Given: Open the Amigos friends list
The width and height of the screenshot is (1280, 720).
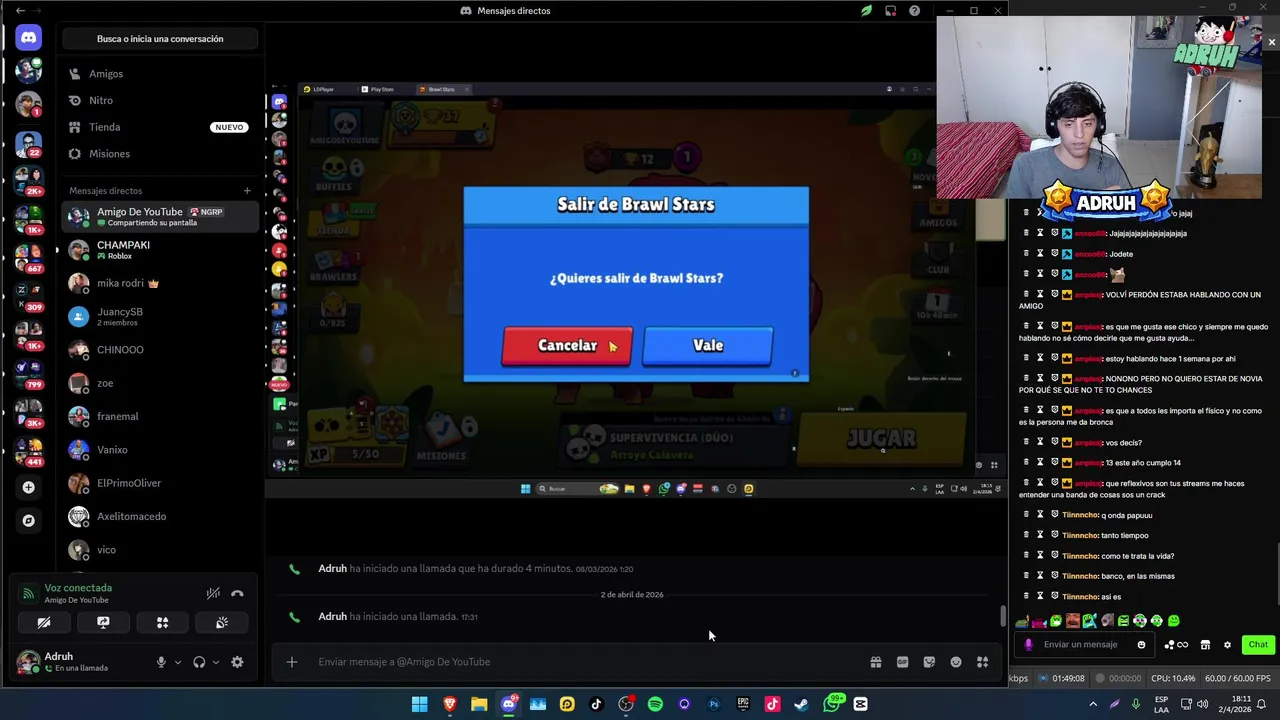Looking at the screenshot, I should (x=160, y=74).
